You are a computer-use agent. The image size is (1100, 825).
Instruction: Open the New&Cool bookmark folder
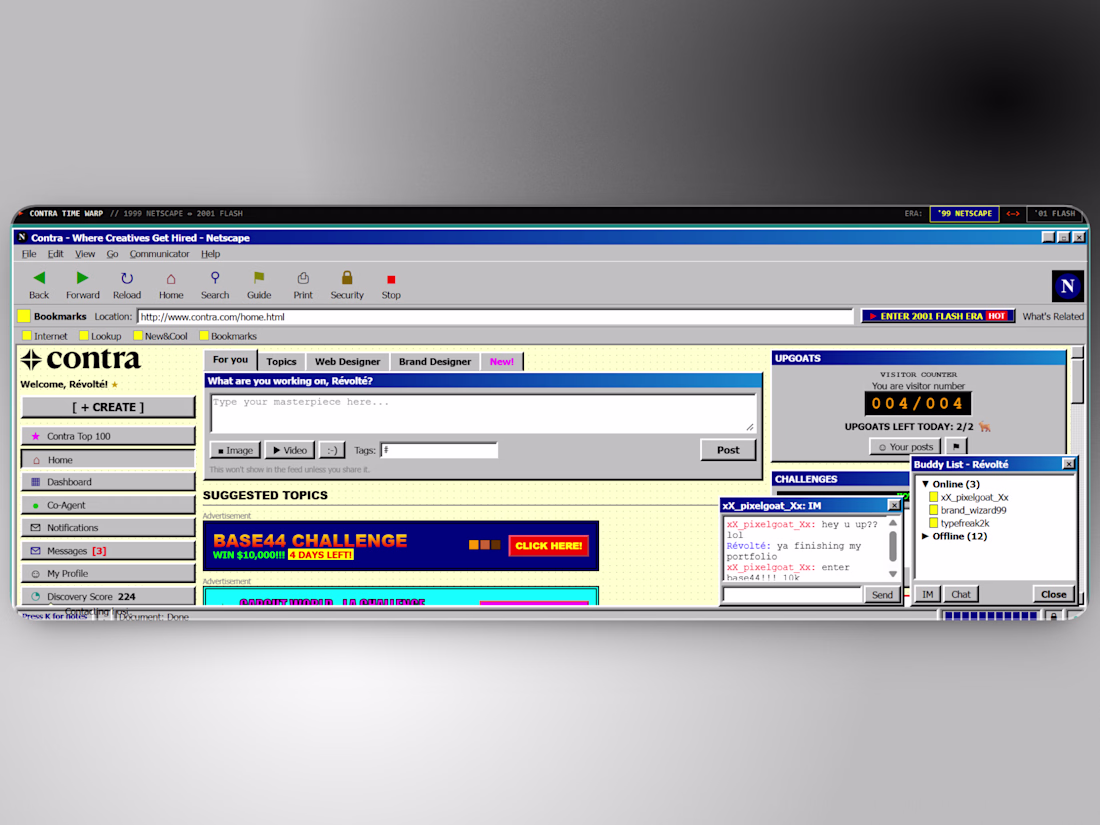coord(161,336)
